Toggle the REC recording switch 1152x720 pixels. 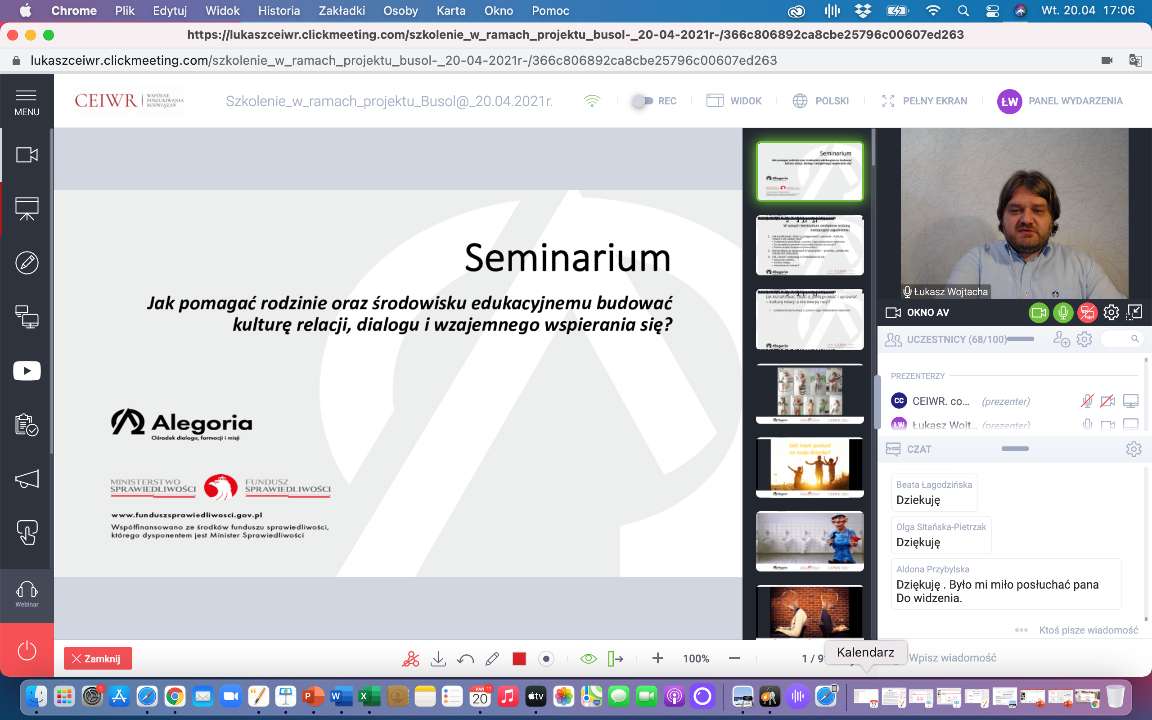(x=643, y=101)
